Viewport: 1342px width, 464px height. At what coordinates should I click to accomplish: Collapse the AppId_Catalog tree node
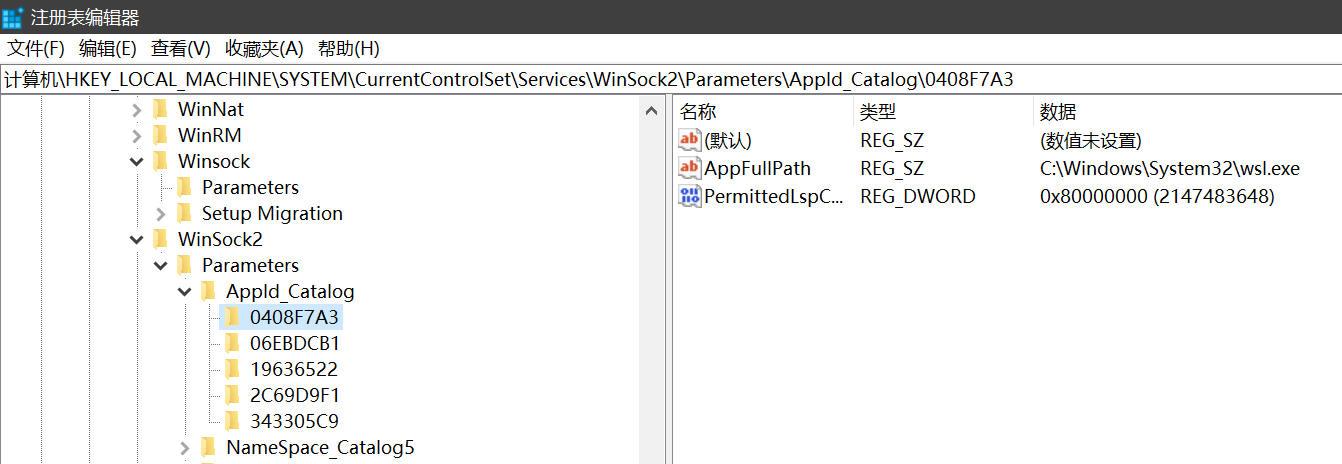(x=185, y=291)
